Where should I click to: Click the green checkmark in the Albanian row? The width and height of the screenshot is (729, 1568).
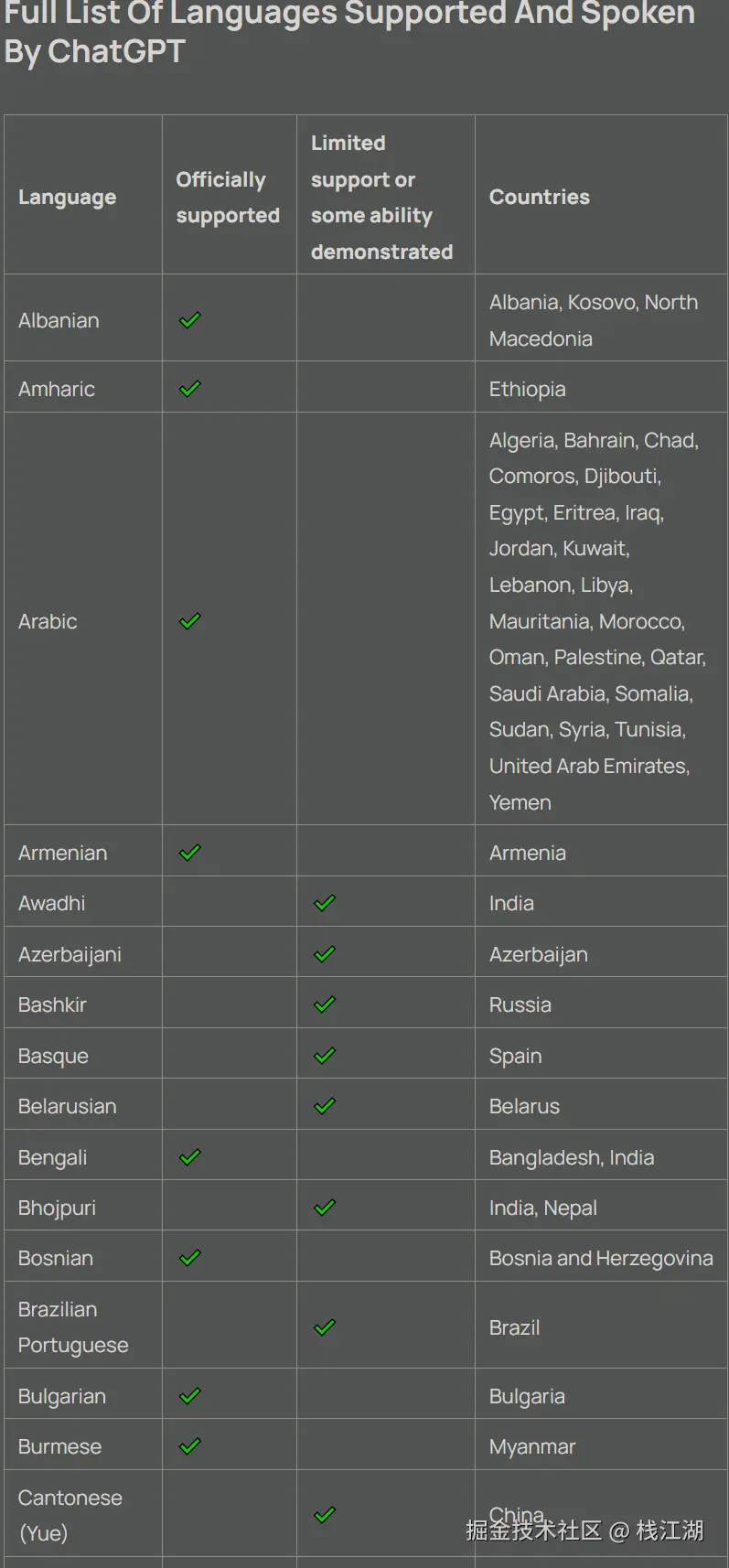point(190,320)
